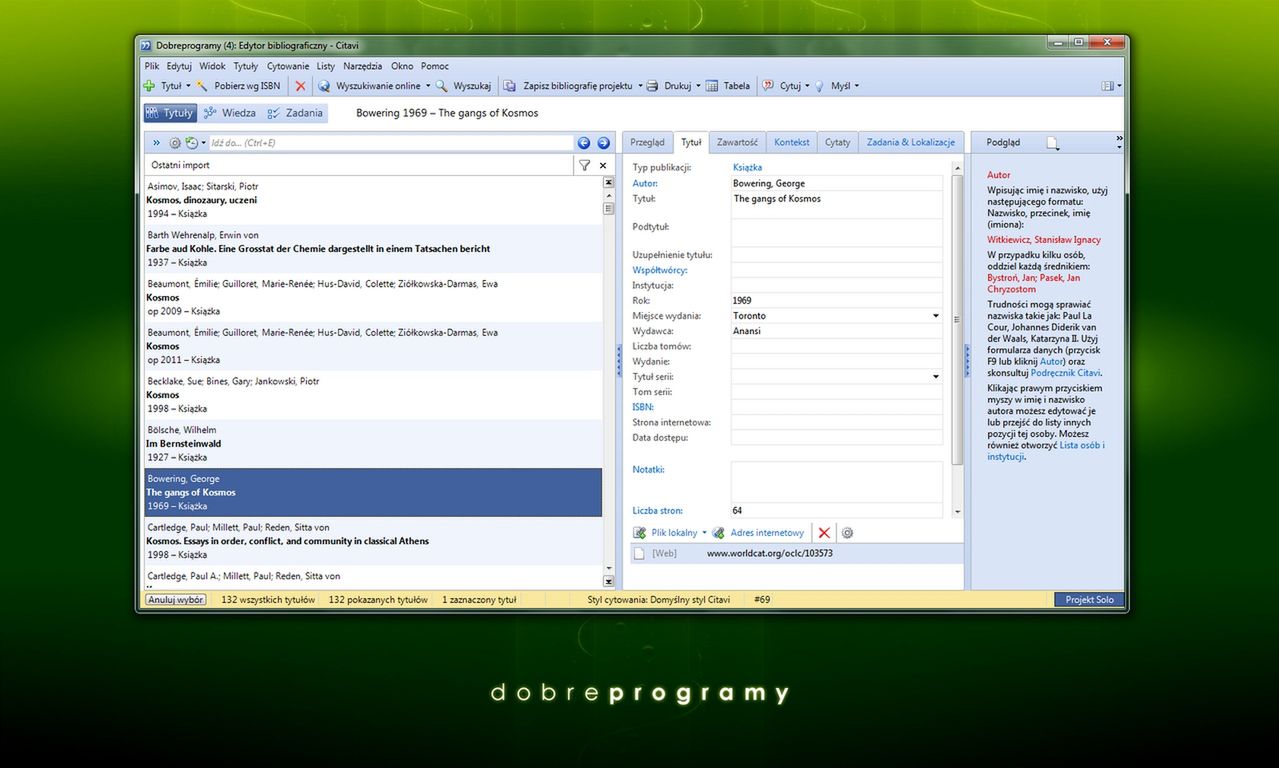The width and height of the screenshot is (1279, 768).
Task: Open the Tytuł toolbar dropdown arrow
Action: [188, 86]
